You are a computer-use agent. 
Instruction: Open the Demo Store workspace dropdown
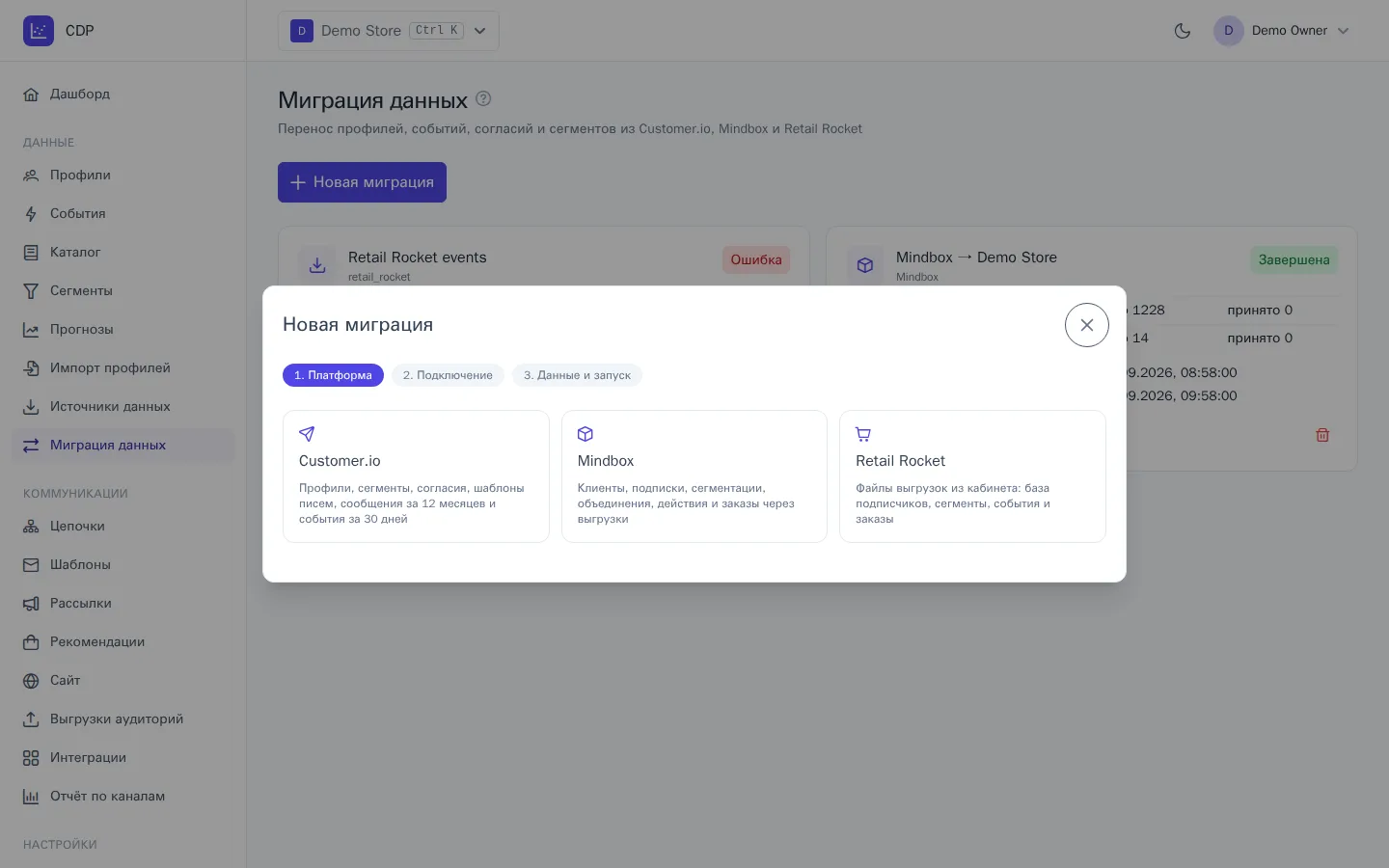click(389, 31)
